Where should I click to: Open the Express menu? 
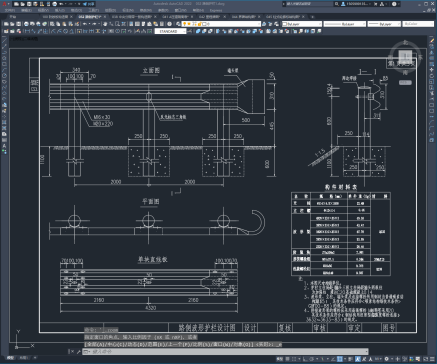pos(216,10)
